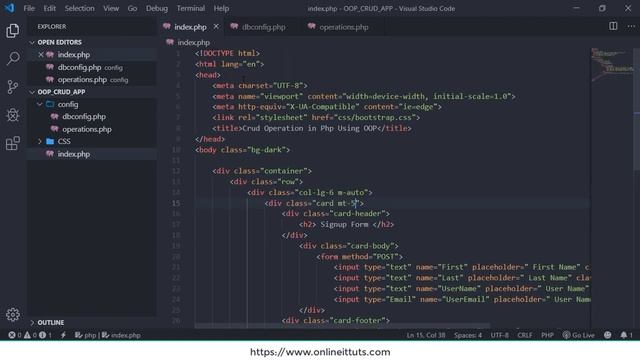Open notifications bell in status bar
The image size is (640, 360).
(626, 335)
